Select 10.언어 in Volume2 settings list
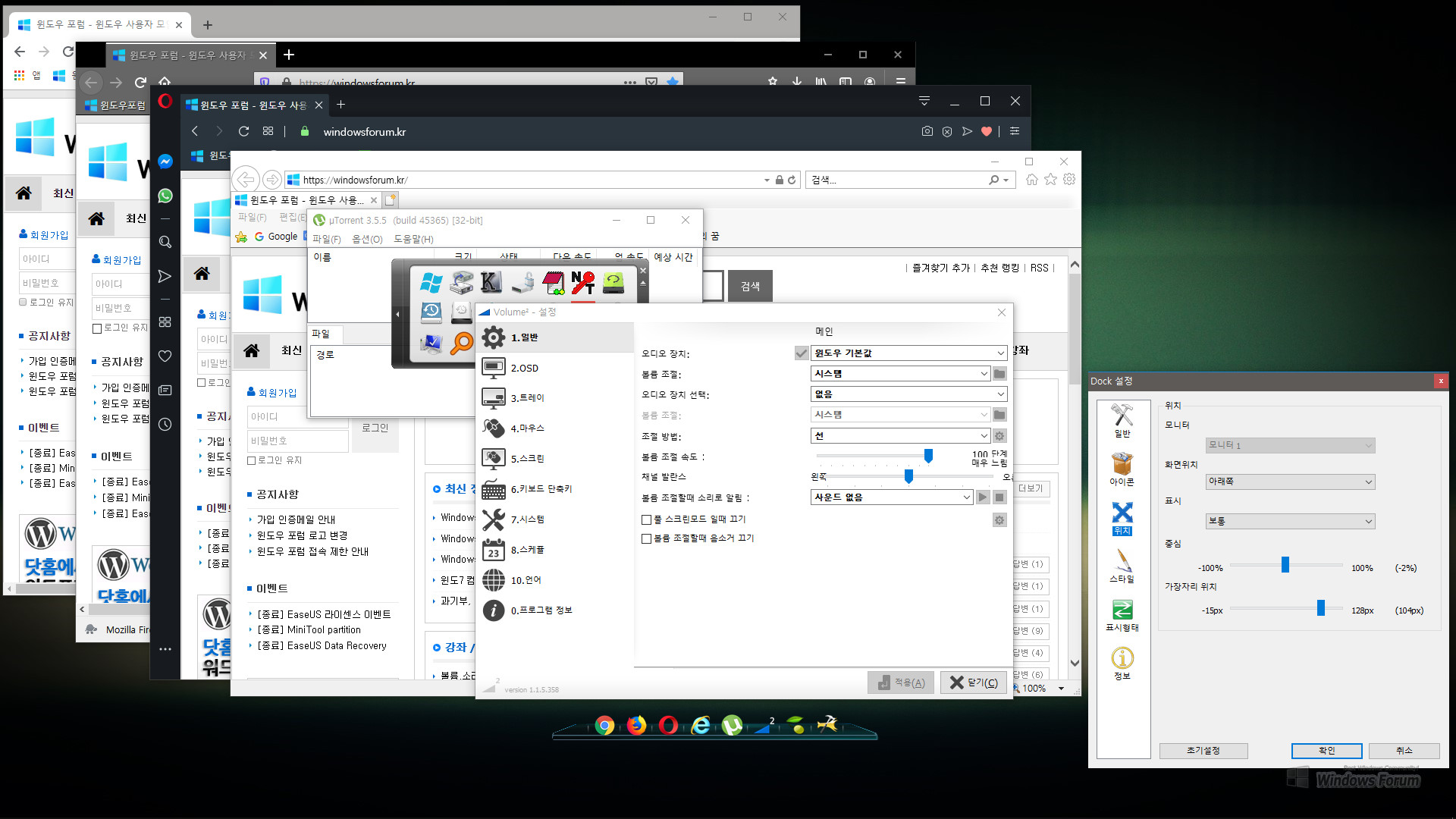 tap(554, 580)
